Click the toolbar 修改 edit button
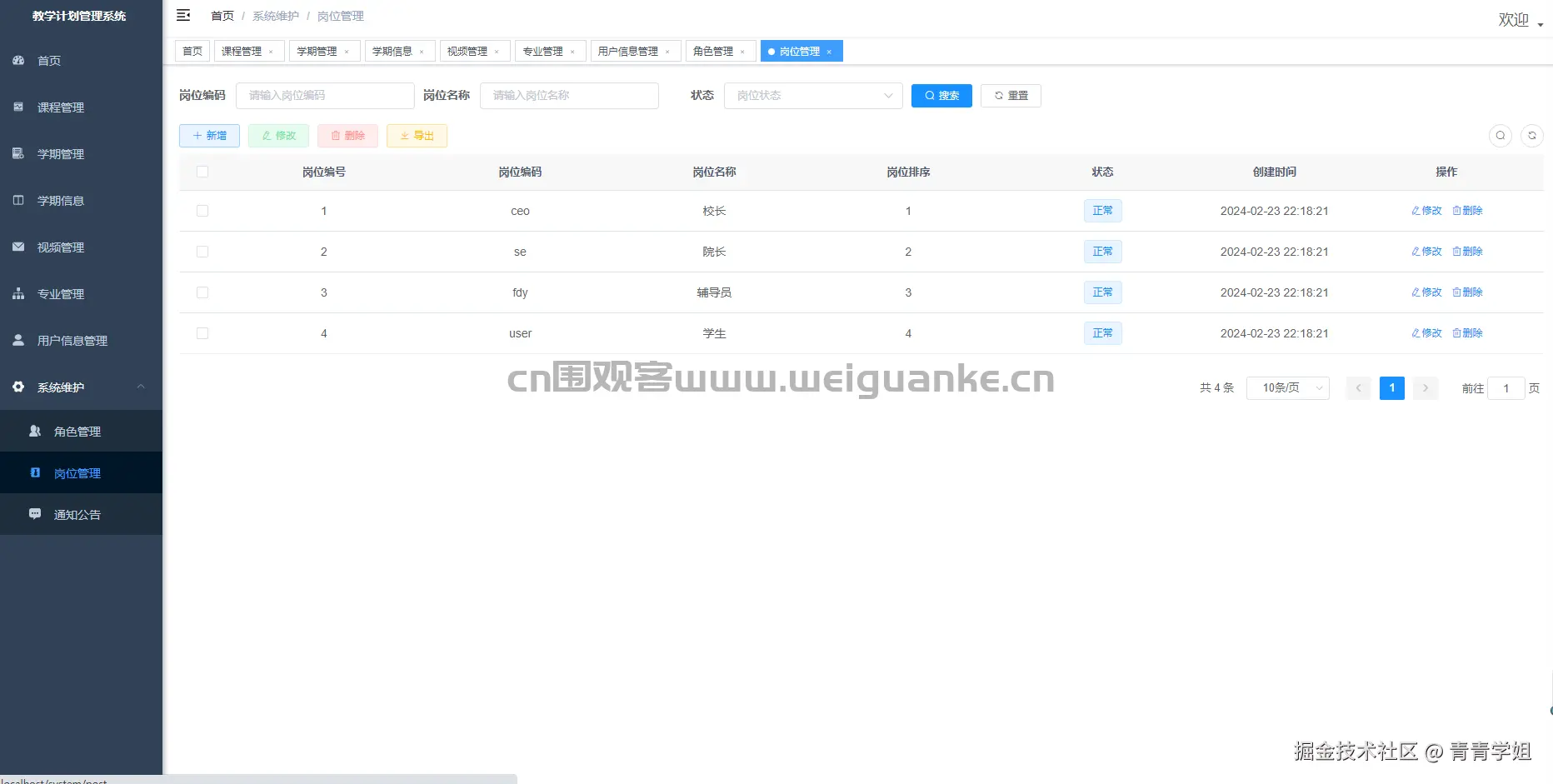Image resolution: width=1553 pixels, height=784 pixels. point(278,136)
